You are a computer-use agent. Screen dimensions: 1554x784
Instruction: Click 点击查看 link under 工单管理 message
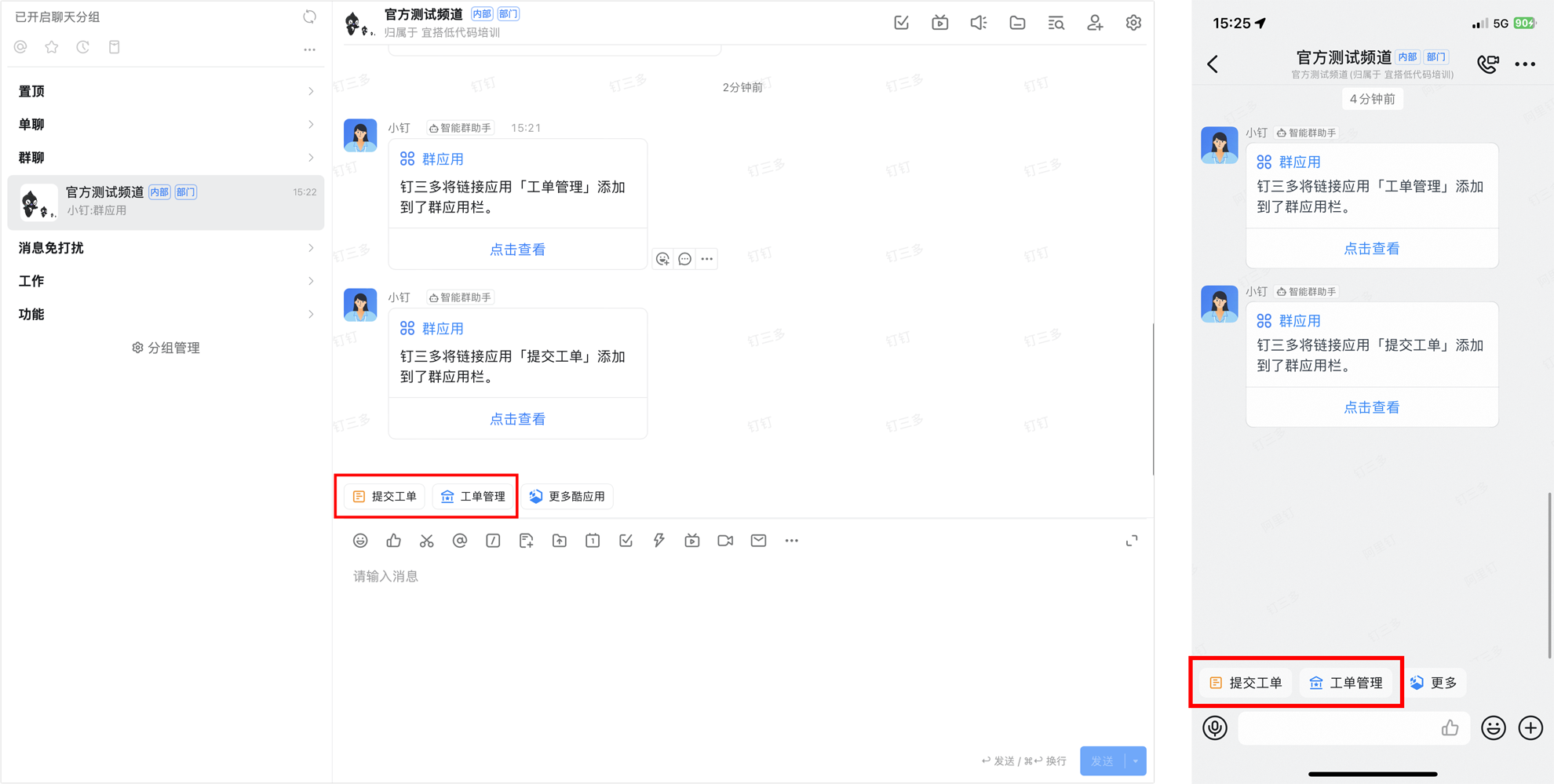(517, 250)
